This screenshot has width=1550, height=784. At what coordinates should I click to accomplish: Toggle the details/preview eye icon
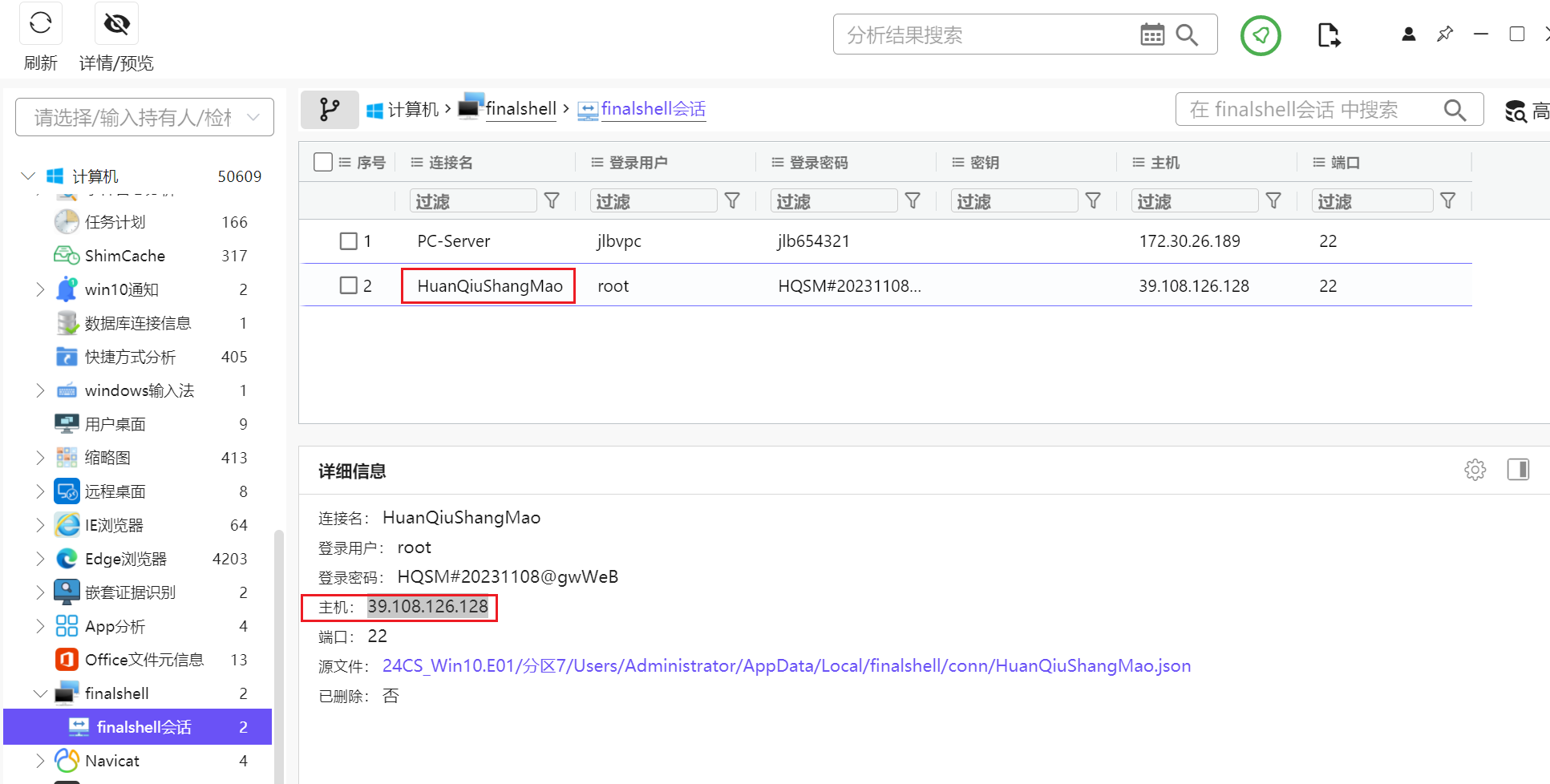[116, 24]
